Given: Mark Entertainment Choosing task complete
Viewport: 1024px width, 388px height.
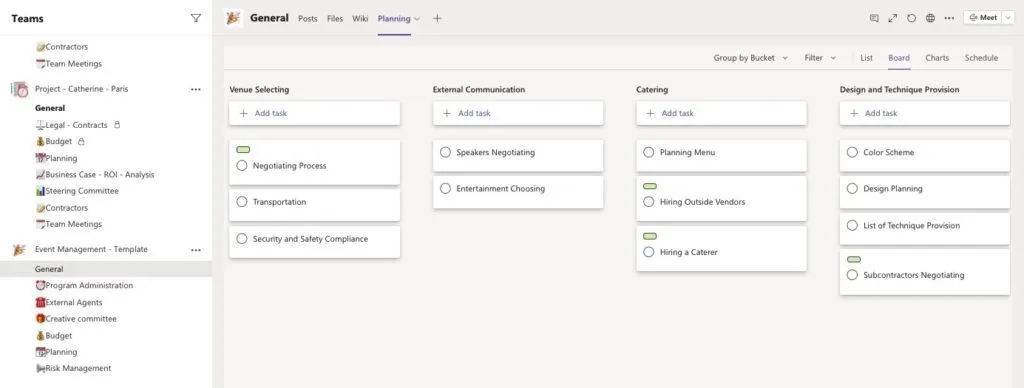Looking at the screenshot, I should coord(445,188).
